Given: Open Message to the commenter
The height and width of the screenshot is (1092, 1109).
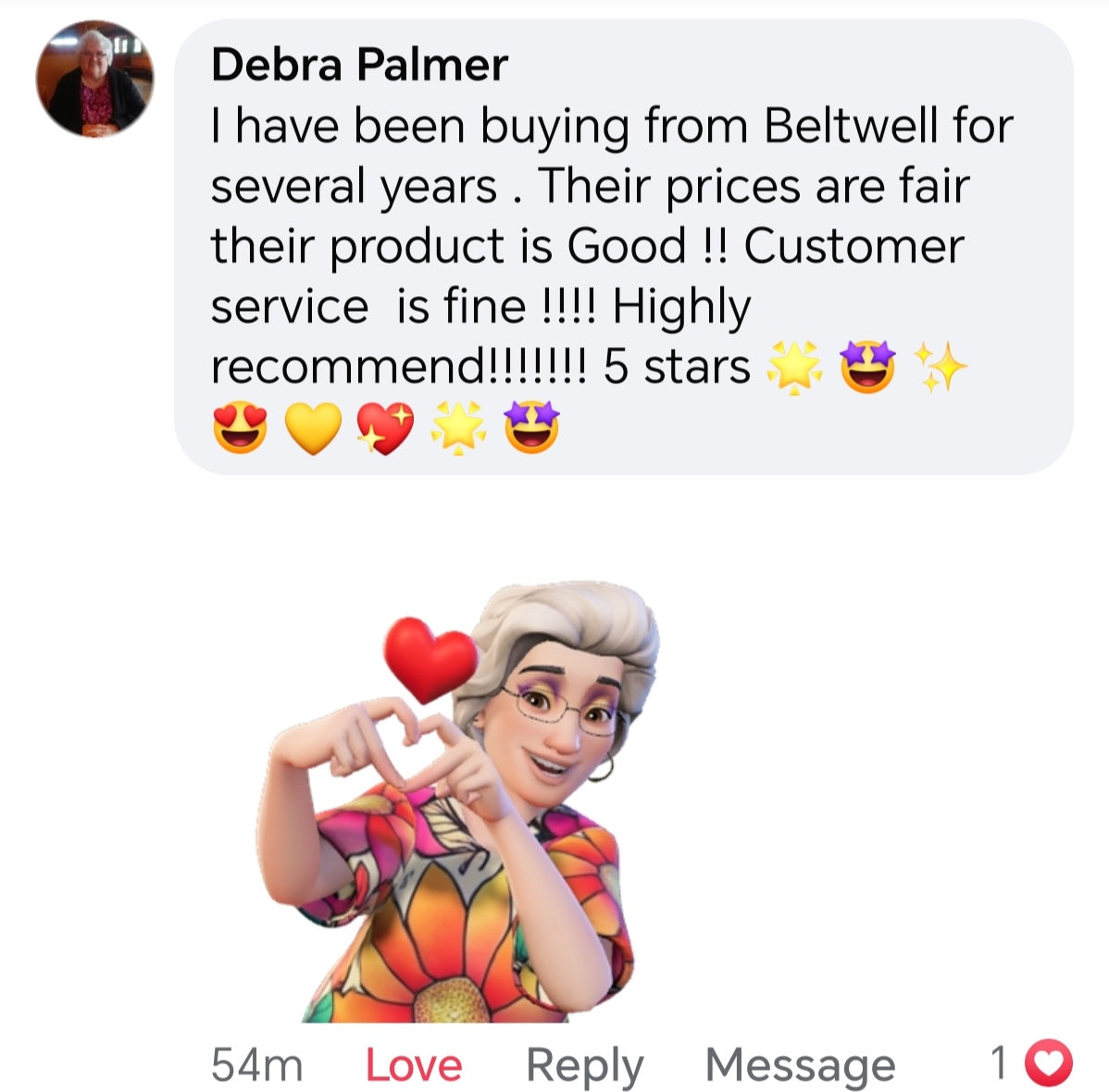Looking at the screenshot, I should [x=801, y=1066].
